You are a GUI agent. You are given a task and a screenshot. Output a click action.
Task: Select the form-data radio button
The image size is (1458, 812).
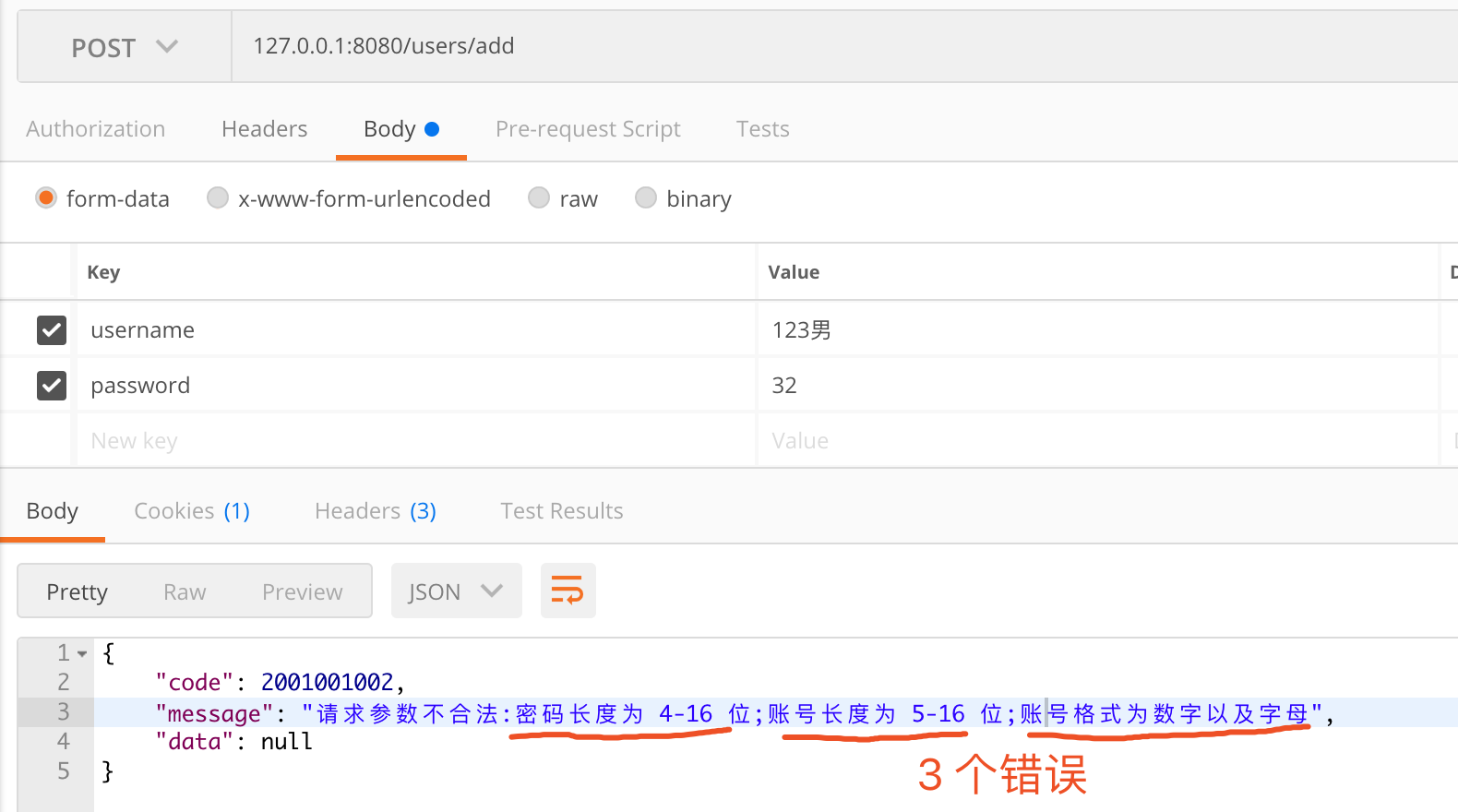pos(46,198)
